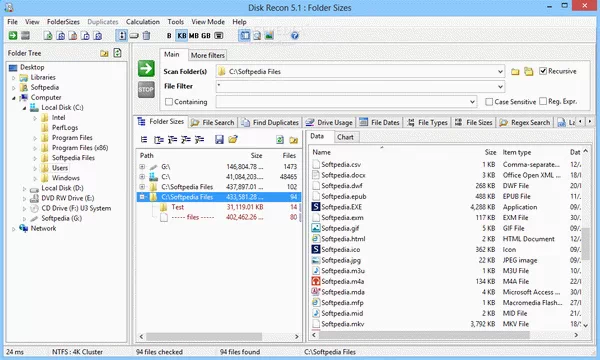Select Softpedia.EXE in the file list
Viewport: 600px width, 360px height.
click(x=341, y=207)
